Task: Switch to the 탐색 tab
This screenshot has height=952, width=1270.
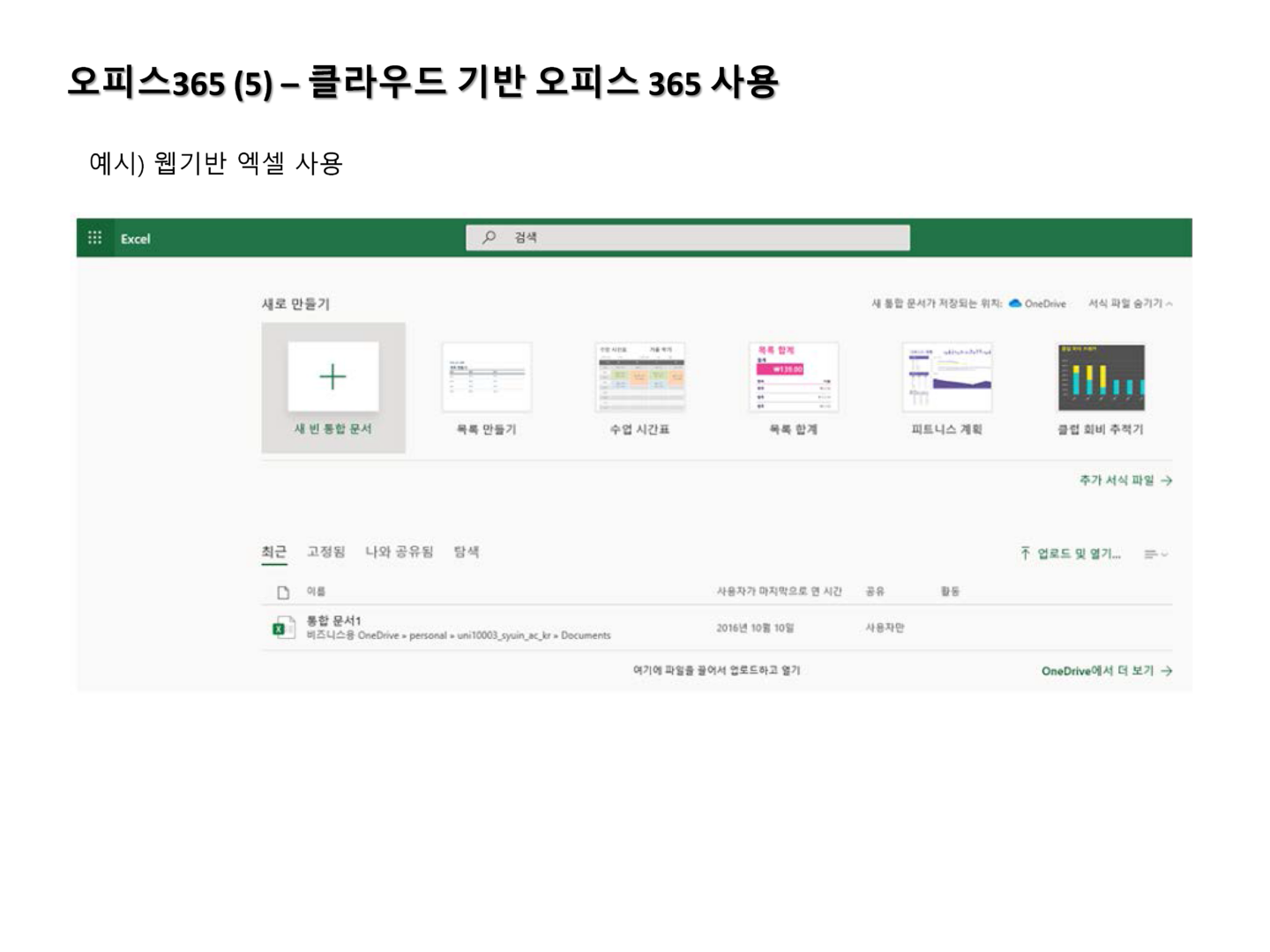Action: (467, 552)
